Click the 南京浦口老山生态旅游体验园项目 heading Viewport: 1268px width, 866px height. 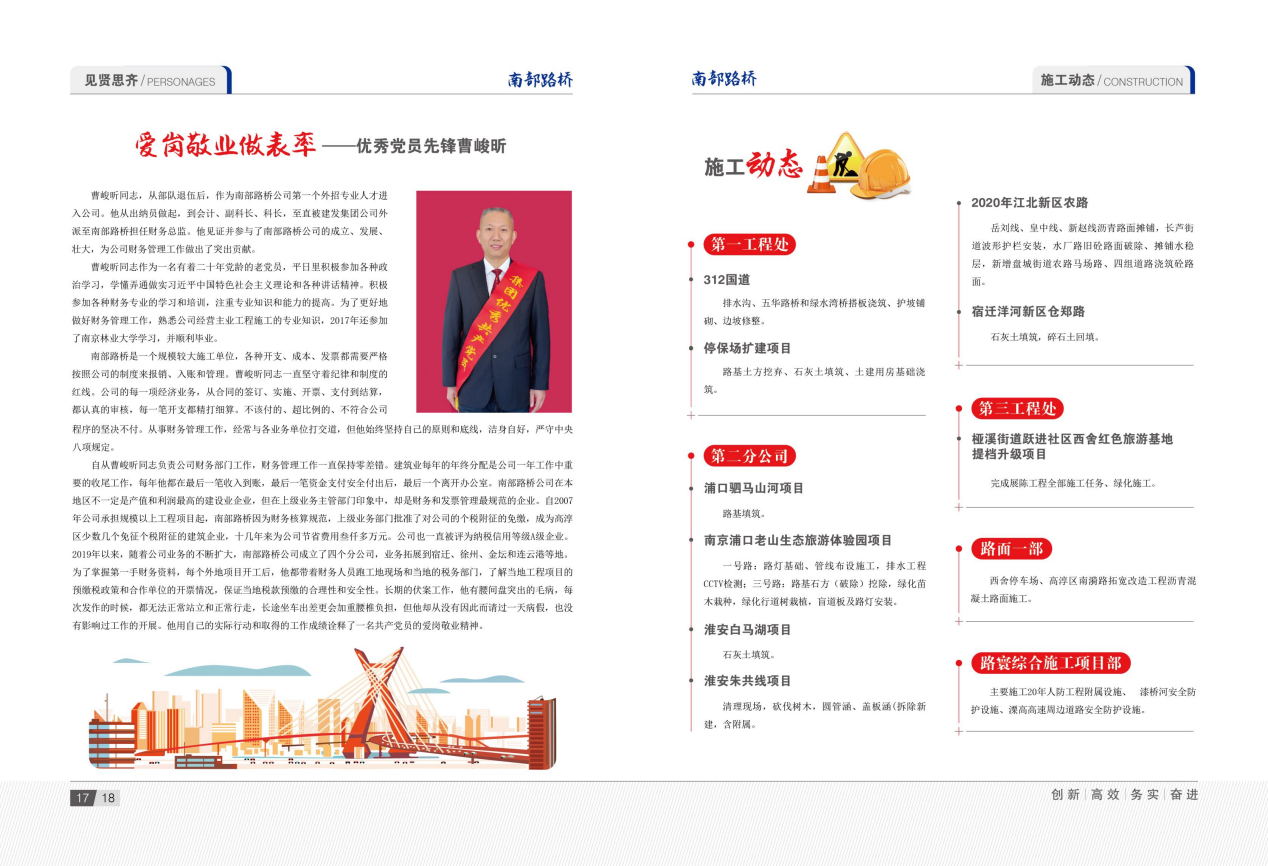click(797, 540)
